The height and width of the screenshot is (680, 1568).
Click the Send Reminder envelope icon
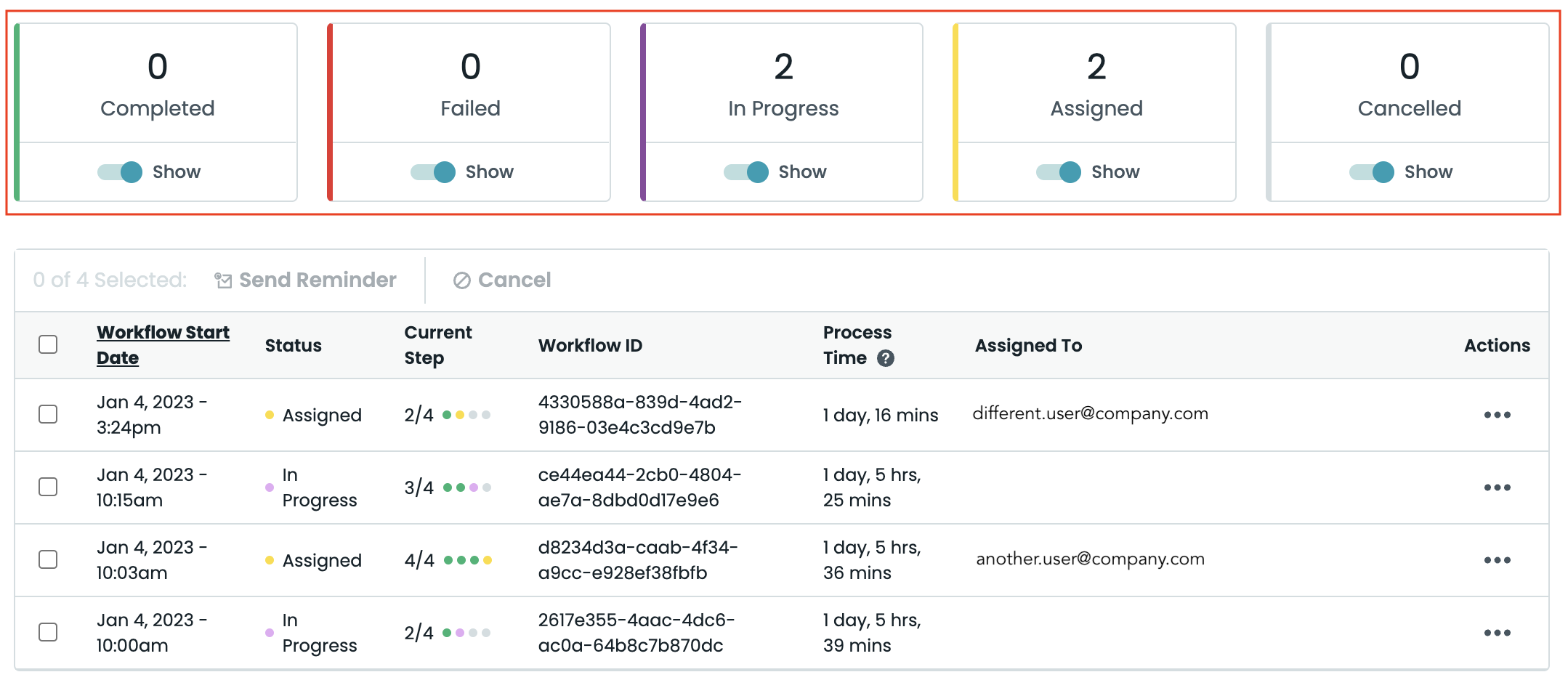pyautogui.click(x=222, y=280)
